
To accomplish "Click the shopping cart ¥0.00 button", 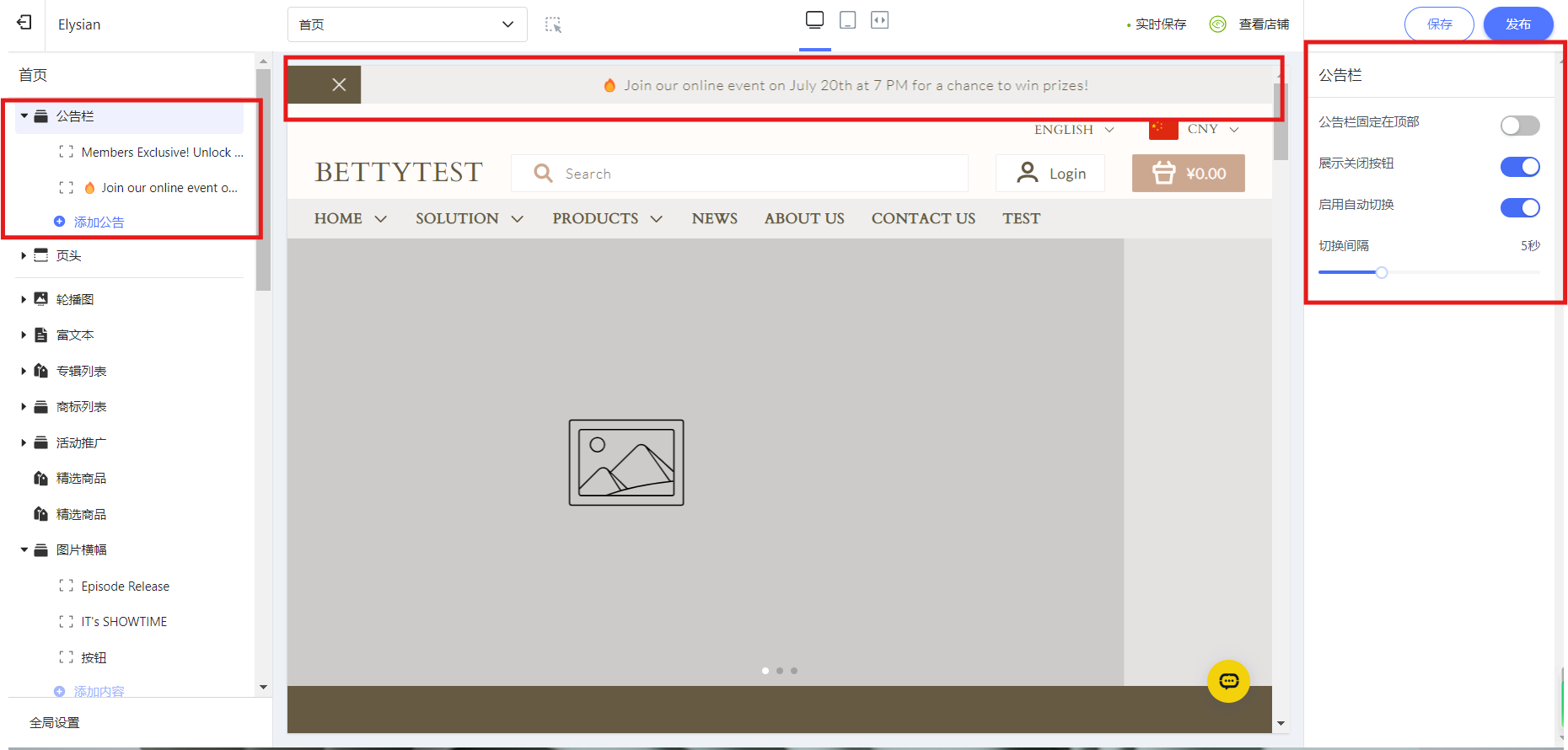I will coord(1188,174).
